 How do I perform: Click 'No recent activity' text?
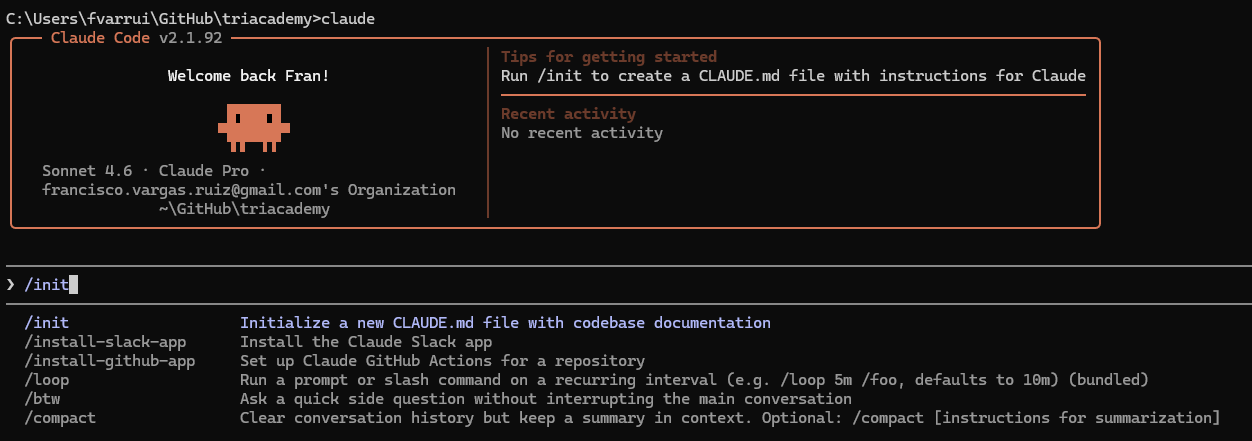[582, 133]
